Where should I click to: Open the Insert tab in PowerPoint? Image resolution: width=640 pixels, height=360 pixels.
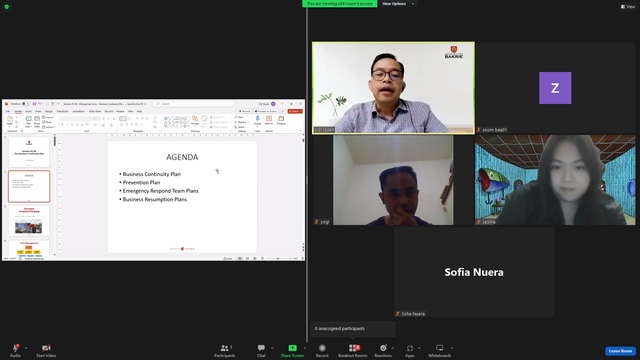click(28, 111)
